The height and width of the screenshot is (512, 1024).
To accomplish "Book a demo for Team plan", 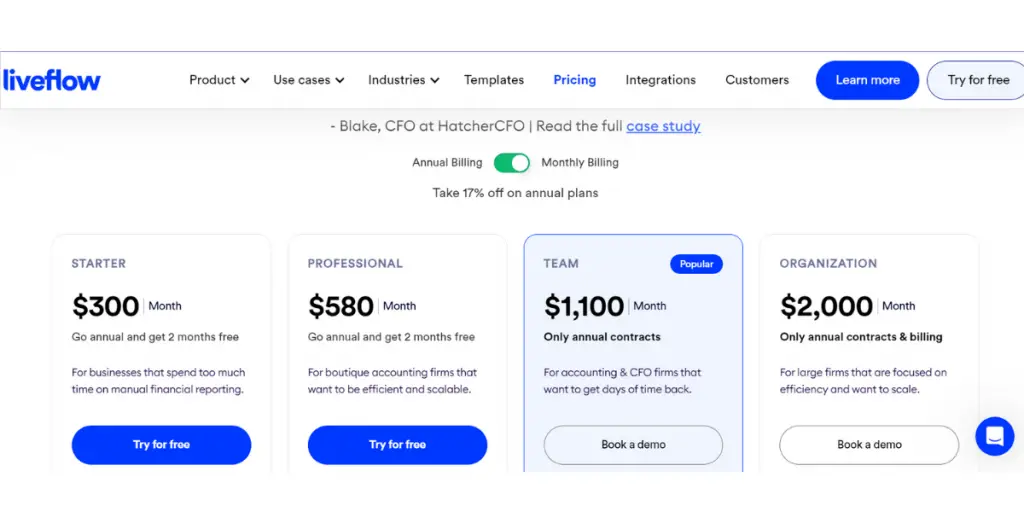I will tap(633, 445).
